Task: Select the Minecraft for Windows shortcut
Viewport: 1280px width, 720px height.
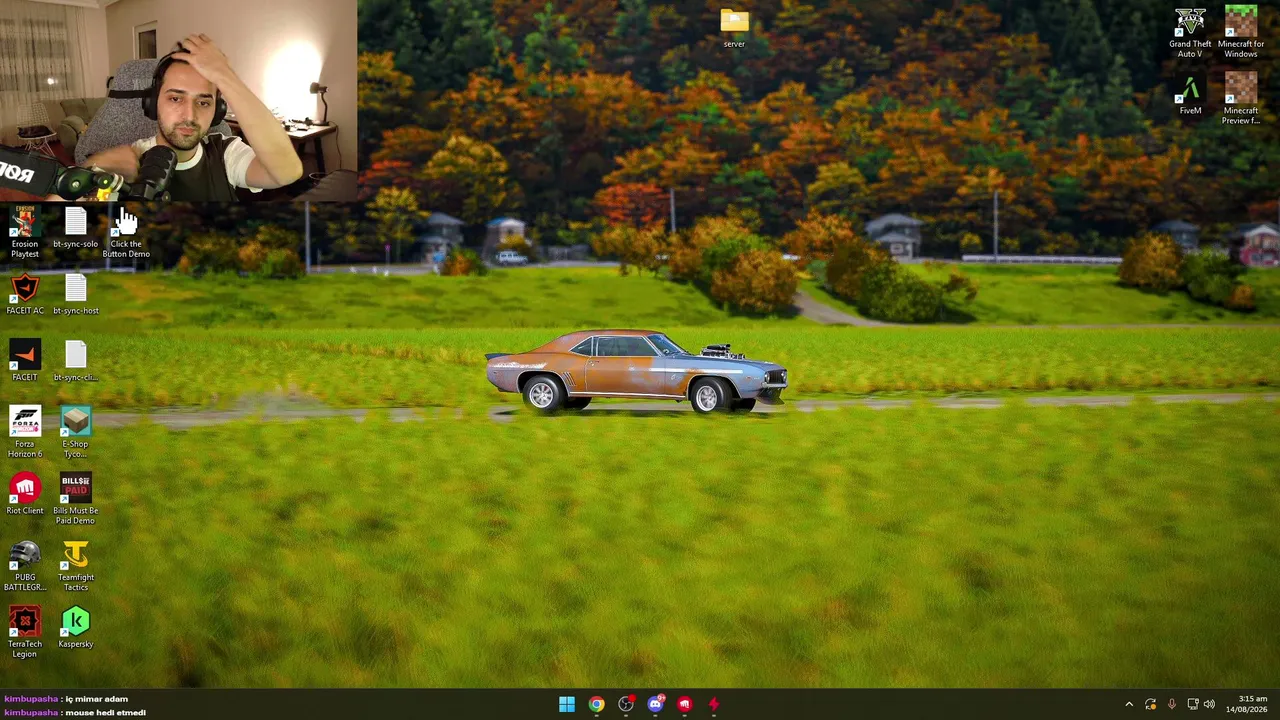Action: coord(1241,32)
